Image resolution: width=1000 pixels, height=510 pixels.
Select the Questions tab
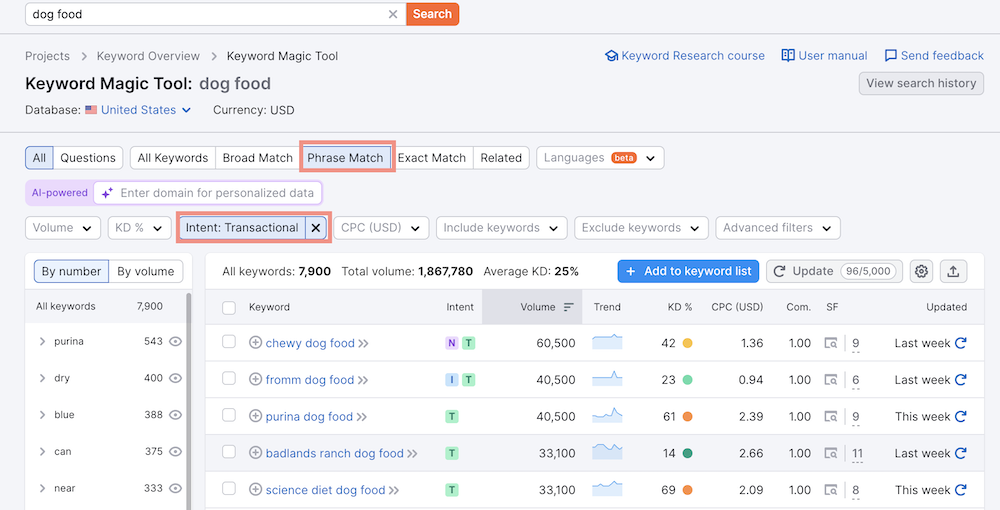point(88,158)
